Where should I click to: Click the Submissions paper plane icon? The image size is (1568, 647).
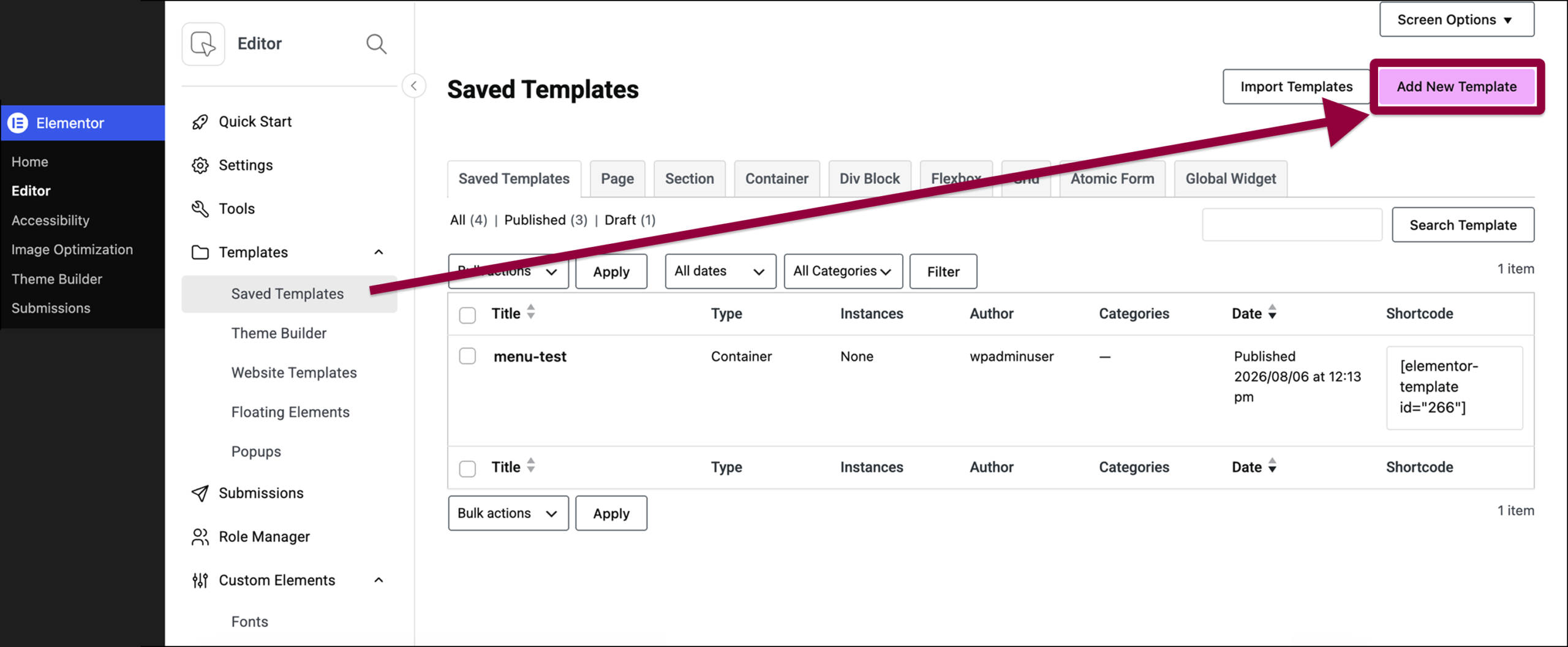[x=200, y=493]
